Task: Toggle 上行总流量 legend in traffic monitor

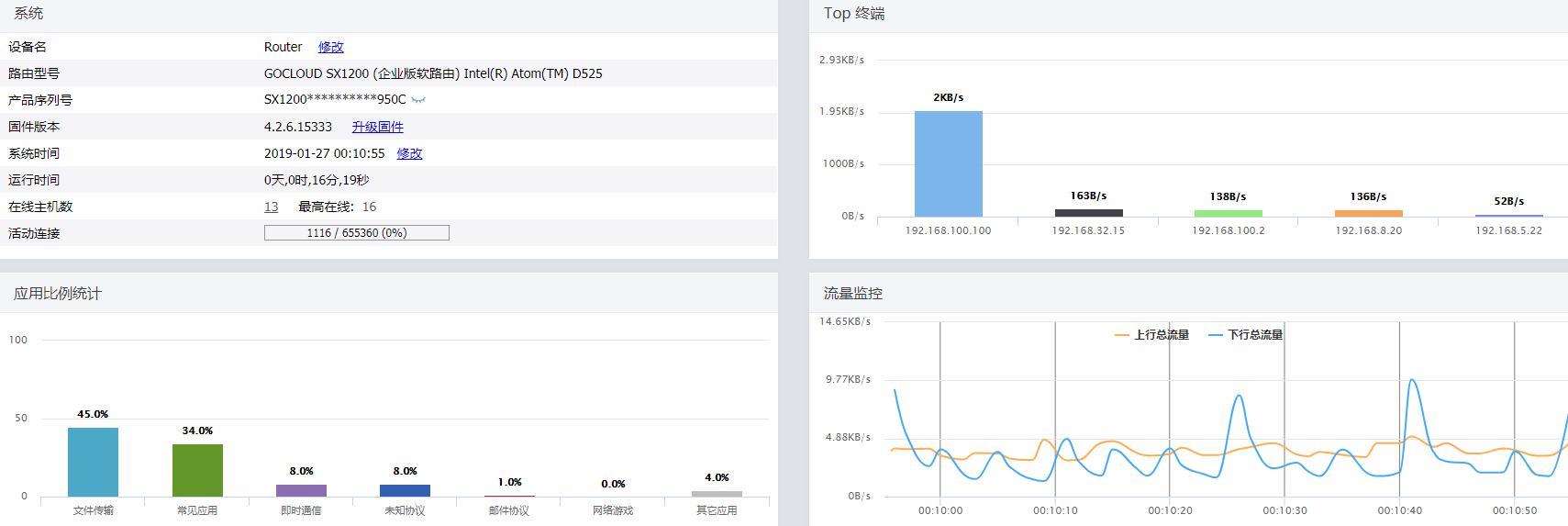Action: tap(1151, 335)
